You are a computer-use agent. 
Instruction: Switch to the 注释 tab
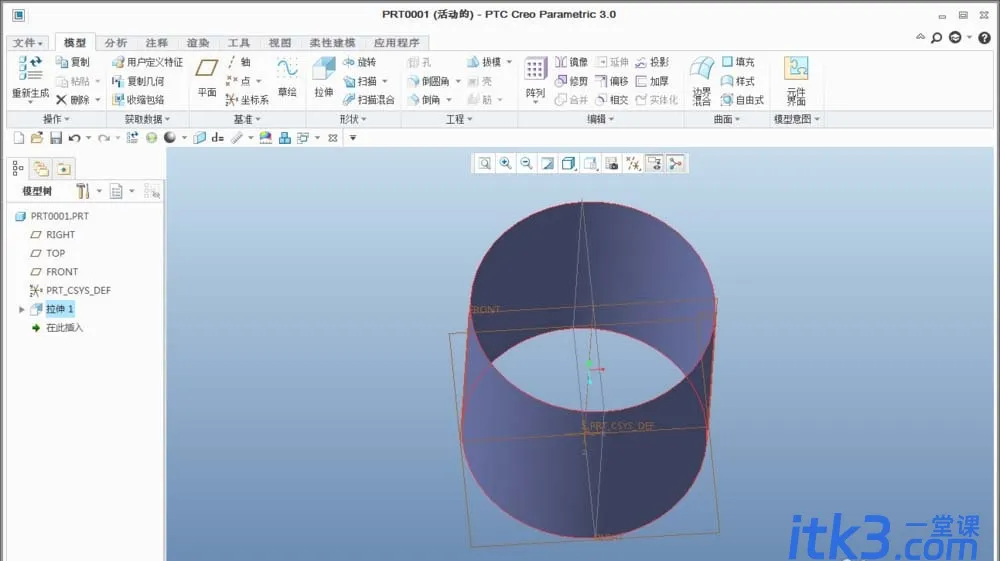[x=157, y=43]
